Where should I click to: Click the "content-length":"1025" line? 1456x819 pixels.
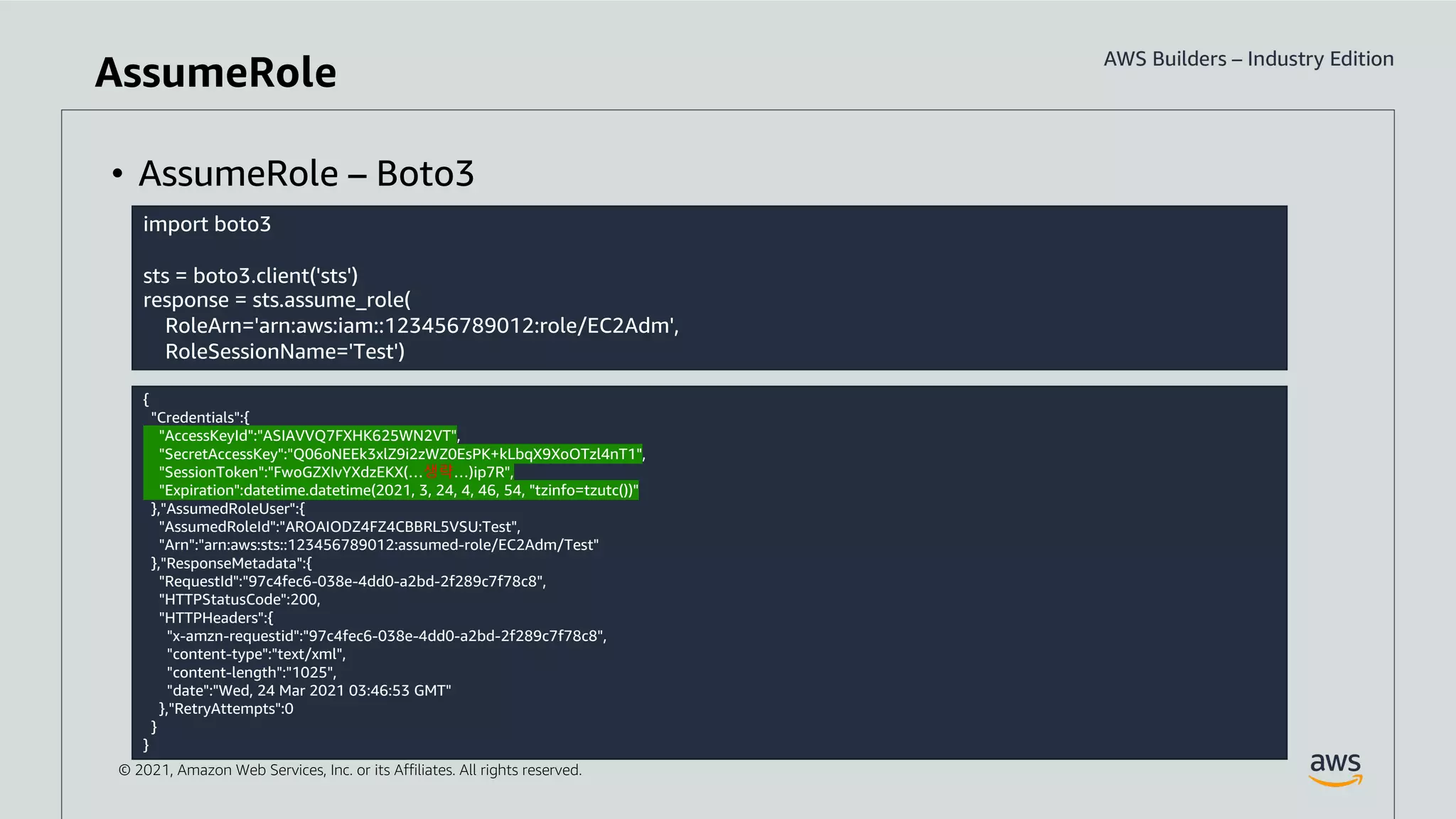(252, 673)
